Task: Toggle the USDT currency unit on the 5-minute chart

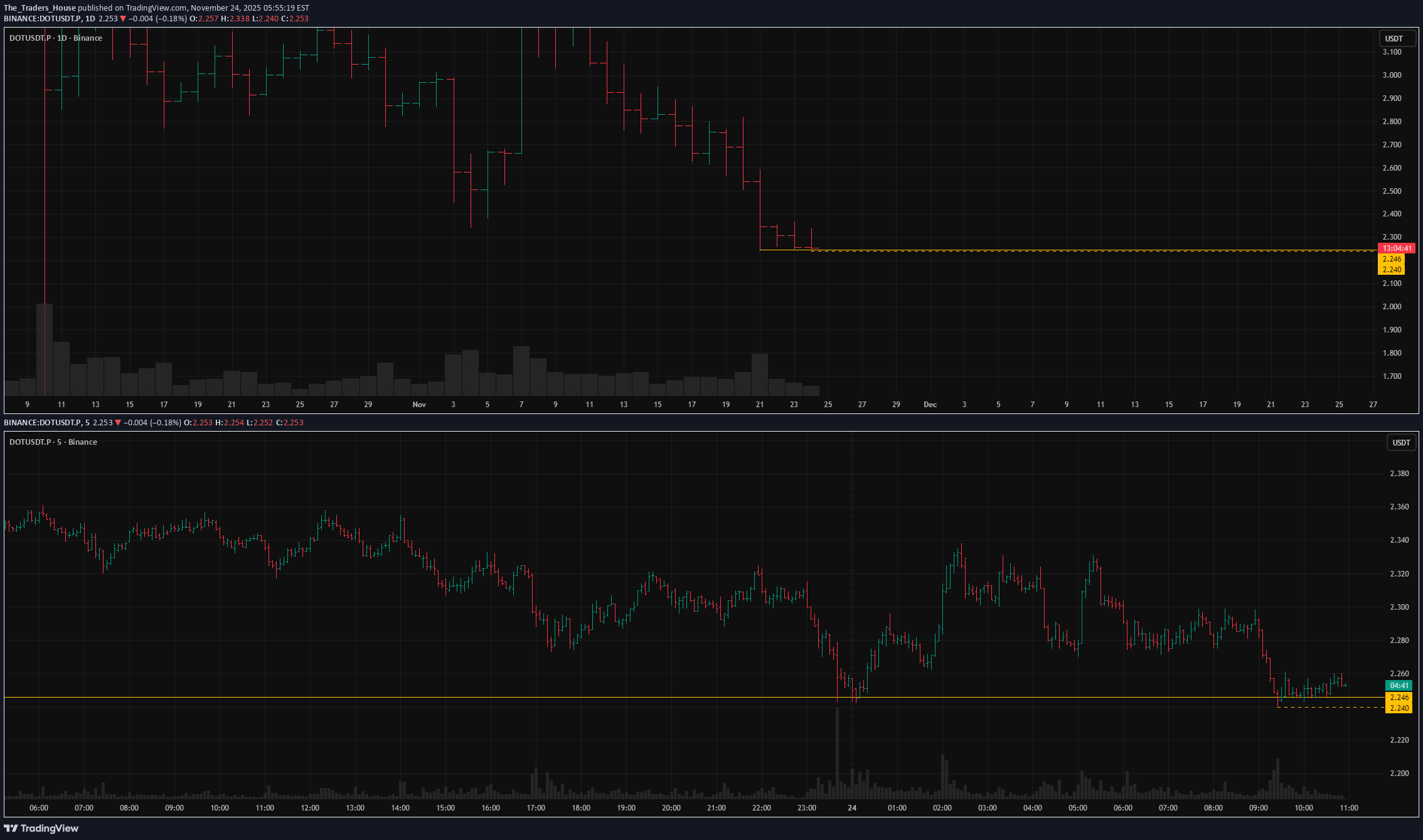Action: coord(1400,442)
